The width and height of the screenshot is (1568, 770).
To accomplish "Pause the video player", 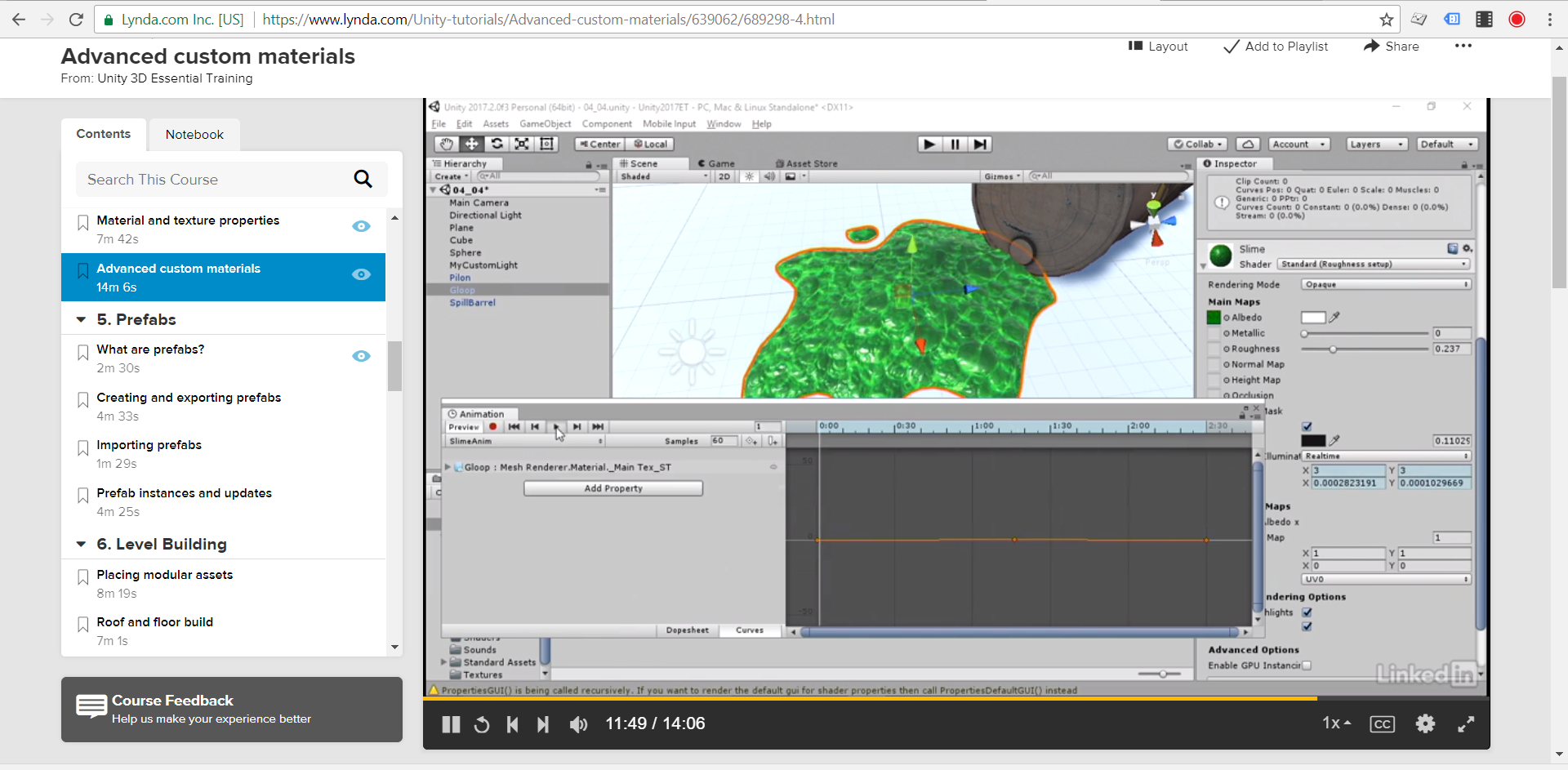I will pos(451,724).
